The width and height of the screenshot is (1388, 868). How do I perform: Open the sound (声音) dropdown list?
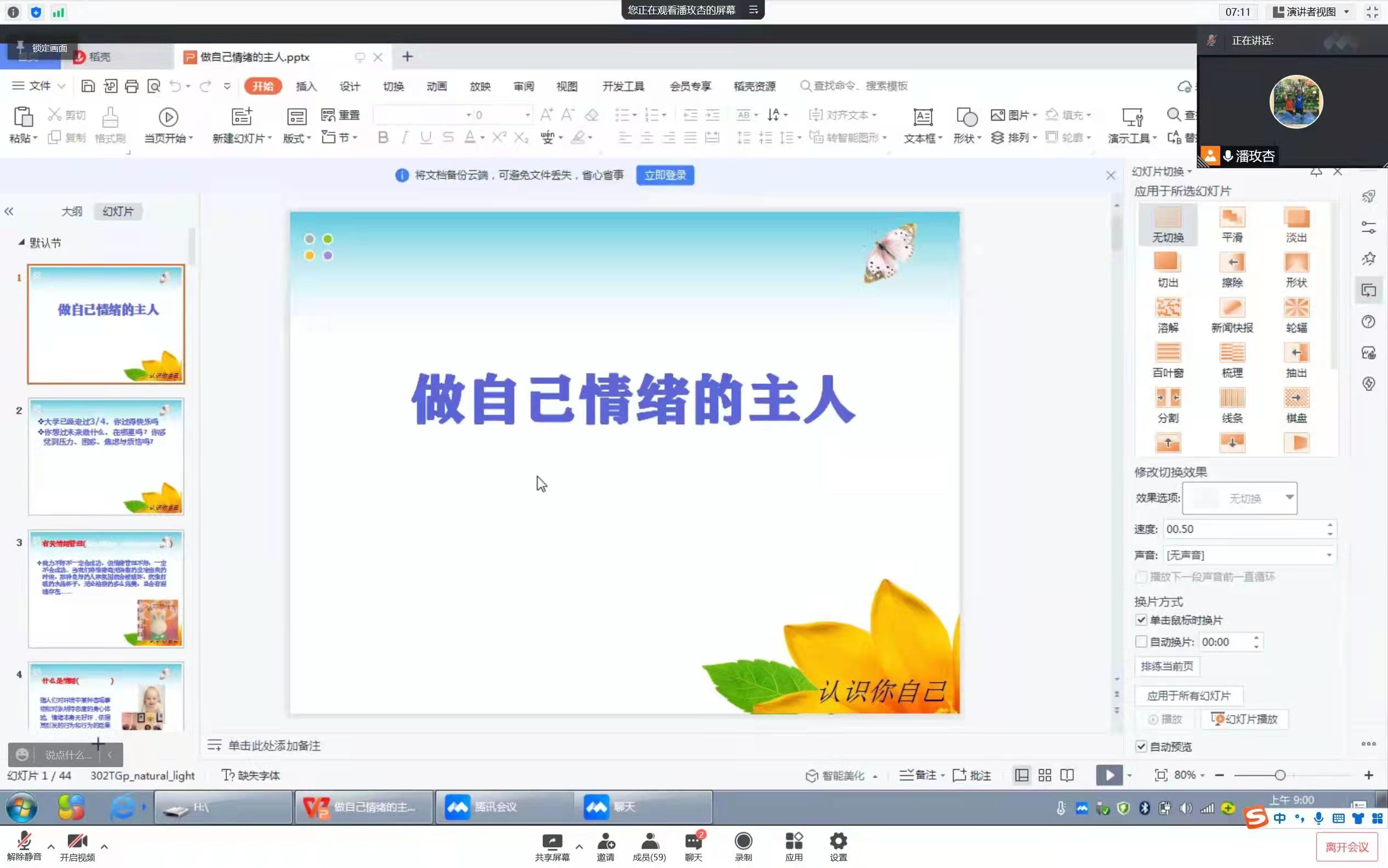click(1328, 555)
